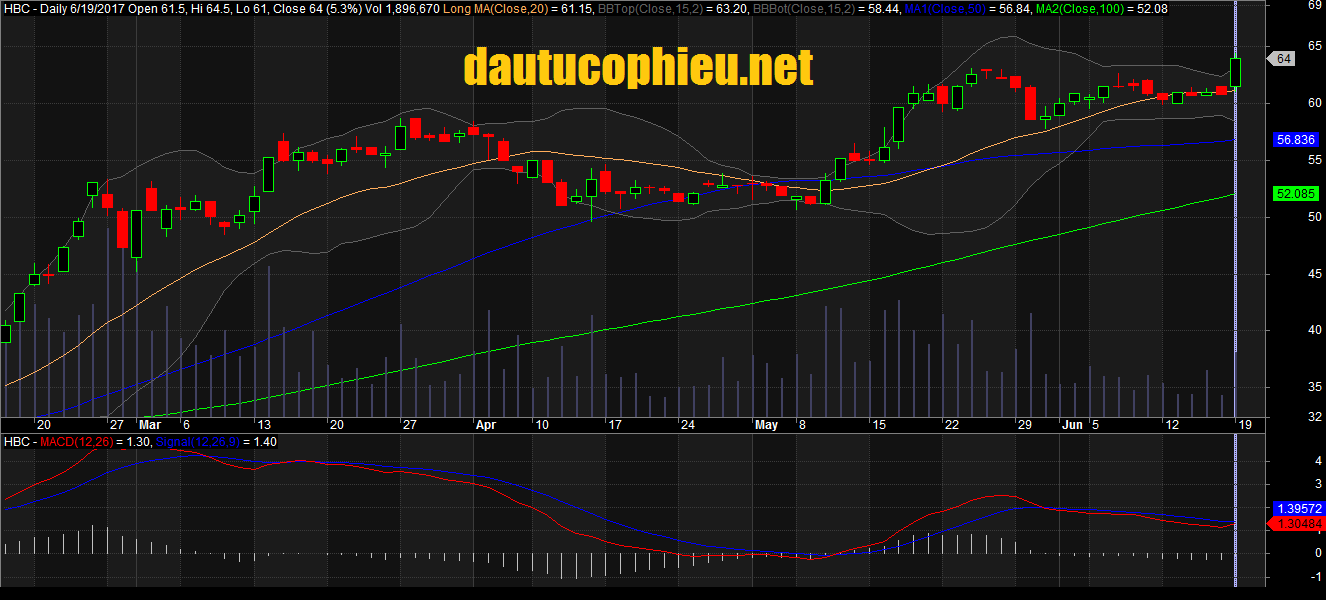1326x600 pixels.
Task: Click the latest green candlestick on June 19
Action: tap(1236, 72)
